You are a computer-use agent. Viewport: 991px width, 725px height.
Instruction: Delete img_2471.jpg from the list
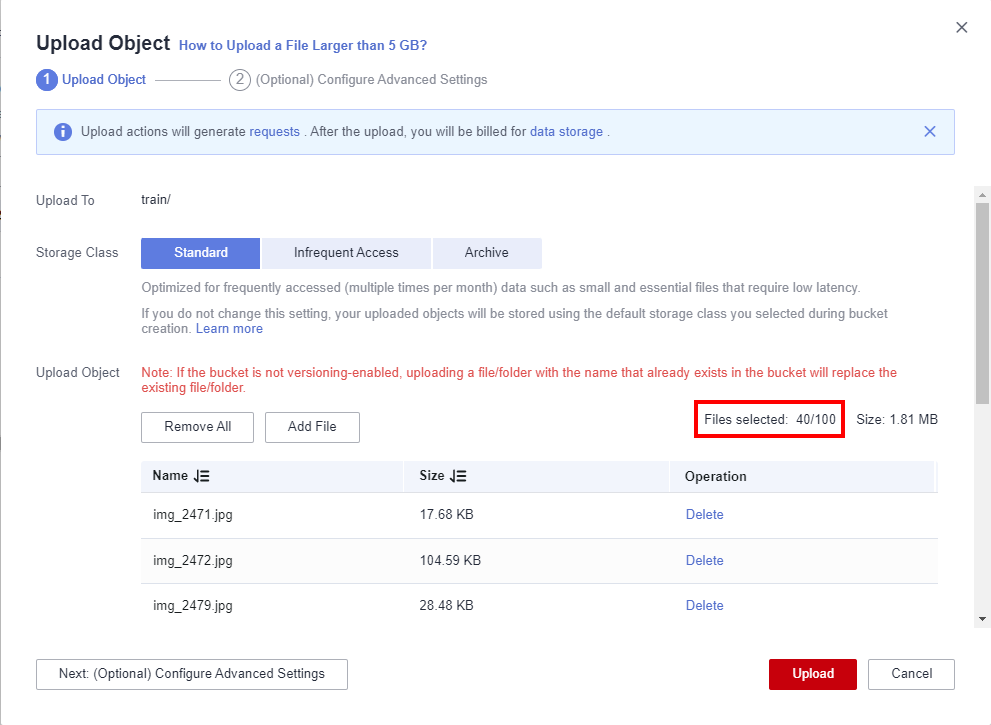704,515
